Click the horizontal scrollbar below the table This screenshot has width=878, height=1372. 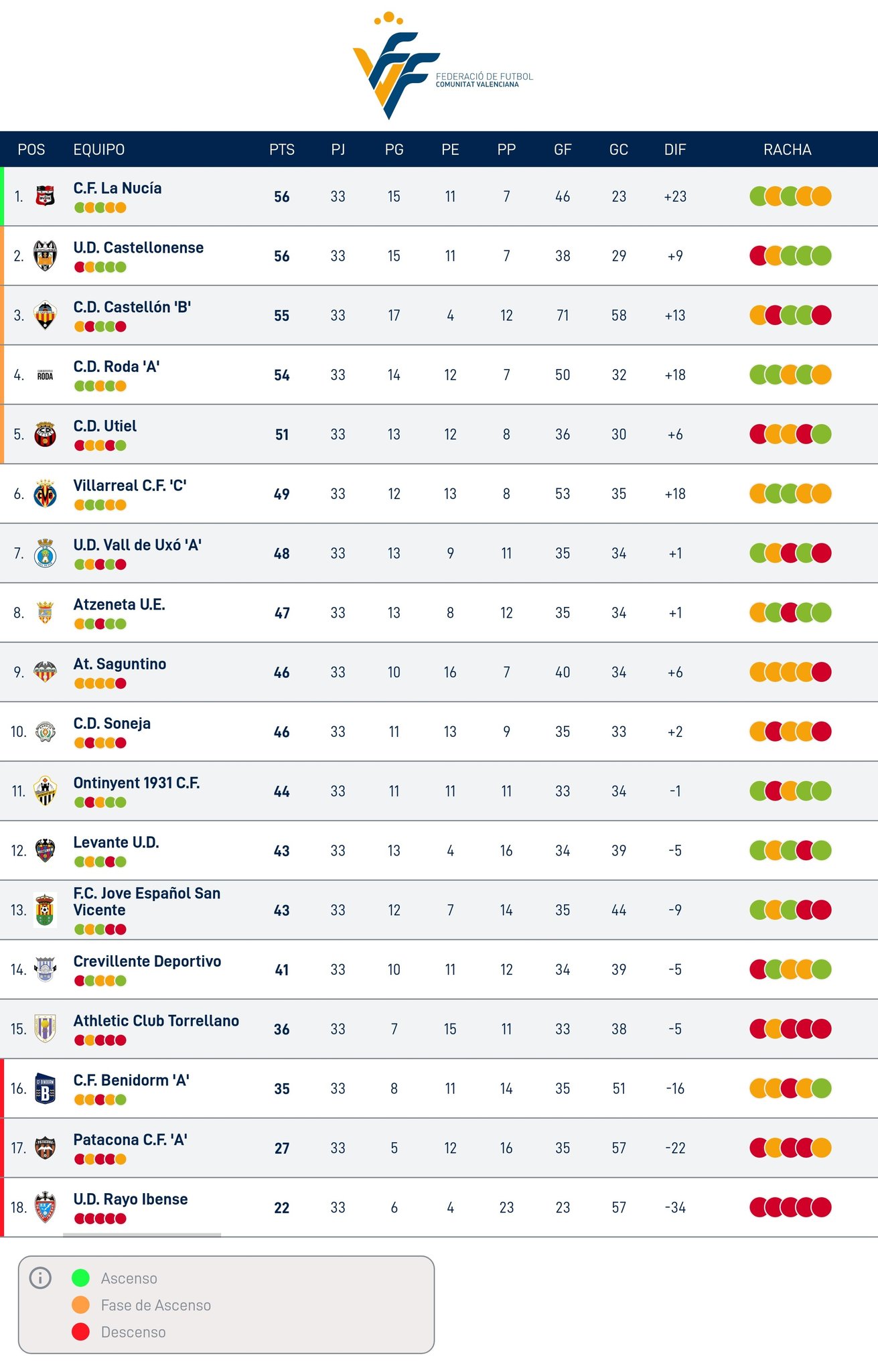tap(142, 1235)
